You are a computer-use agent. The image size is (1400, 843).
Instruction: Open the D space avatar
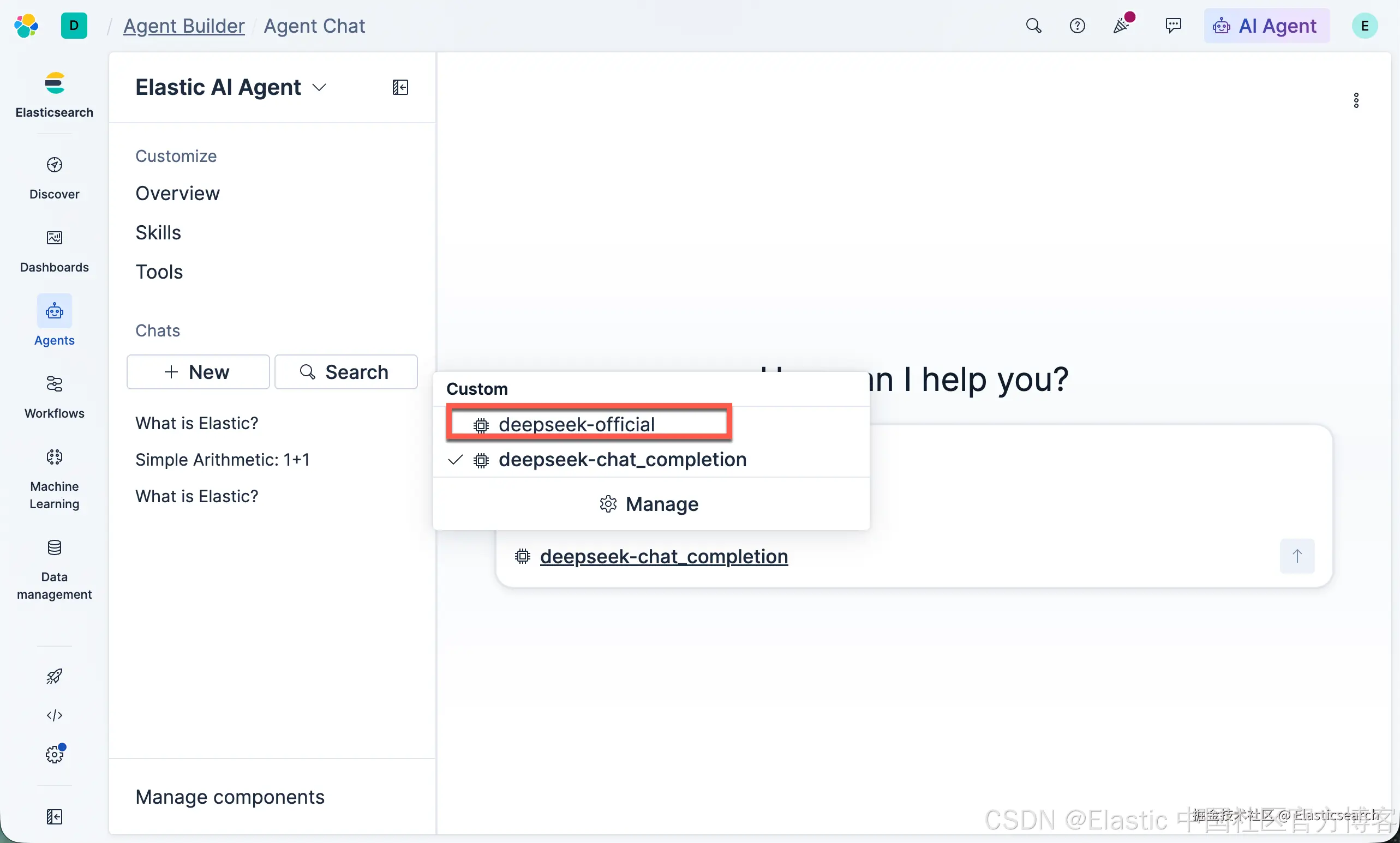74,26
